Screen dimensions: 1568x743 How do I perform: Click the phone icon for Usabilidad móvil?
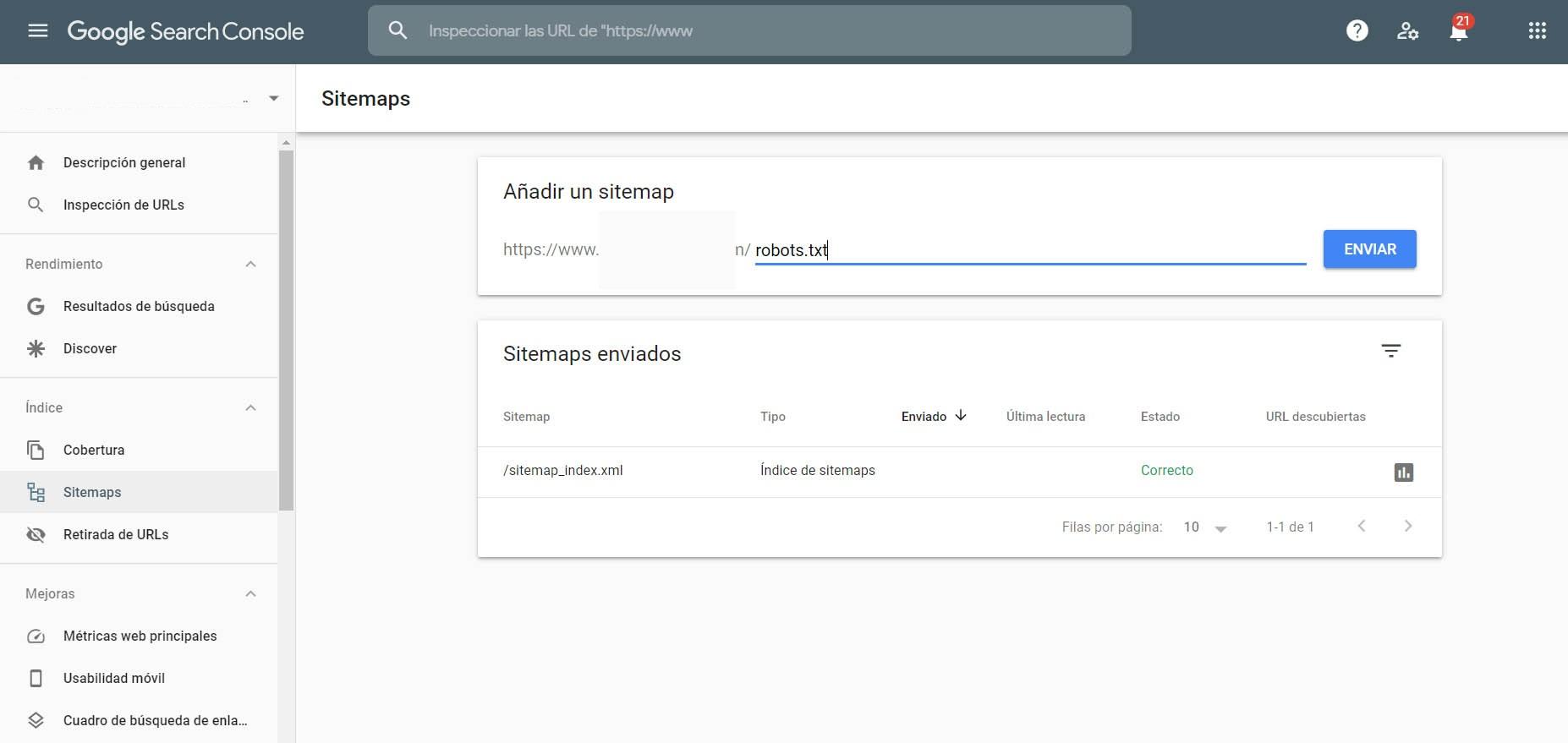[36, 678]
